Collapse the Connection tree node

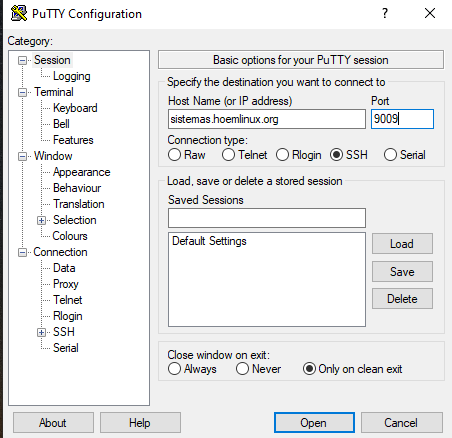pos(22,252)
